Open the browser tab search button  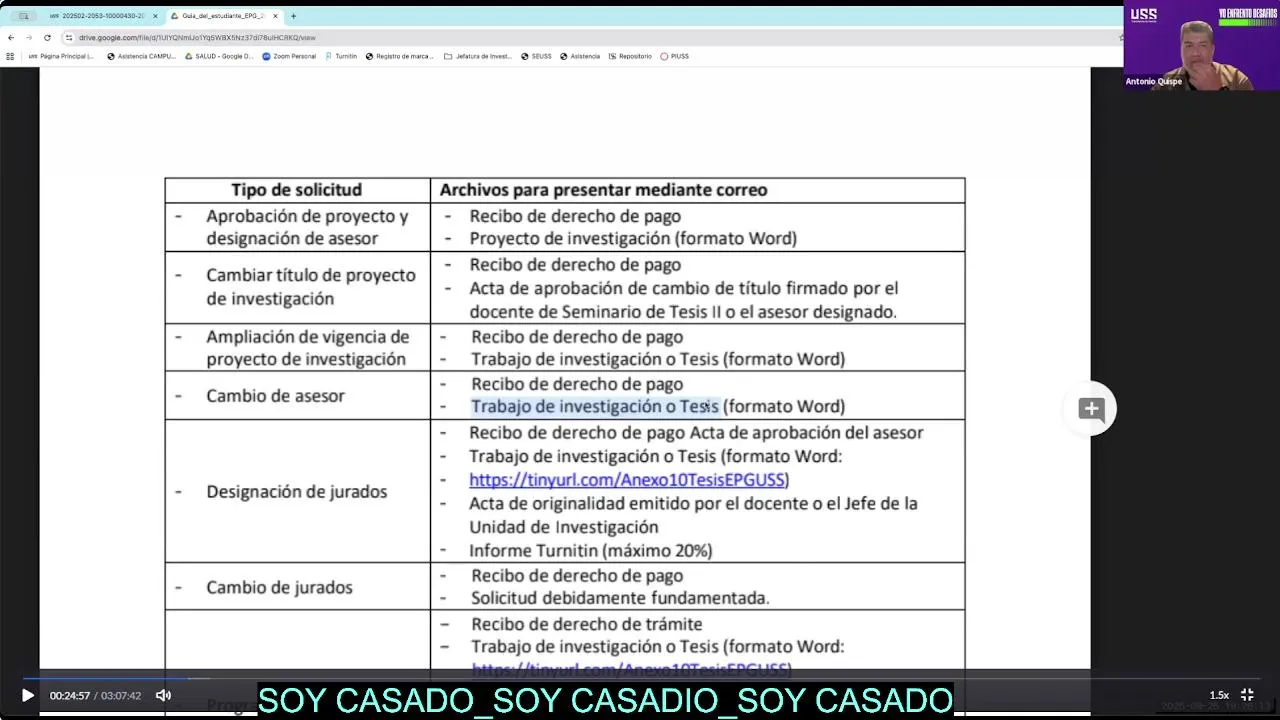pos(23,16)
